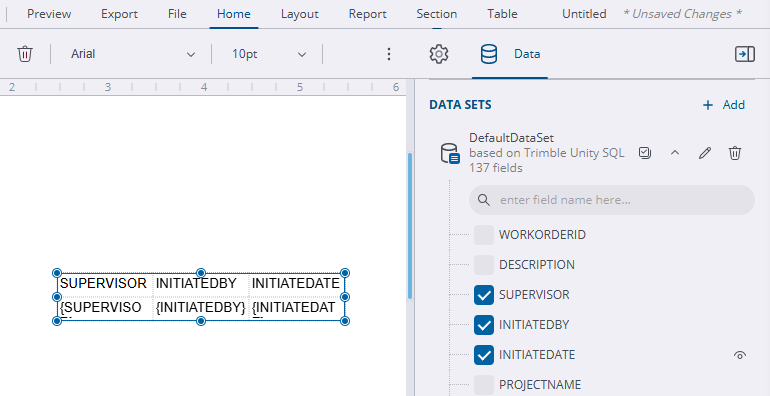Check the WORKORDERID field checkbox

point(484,235)
